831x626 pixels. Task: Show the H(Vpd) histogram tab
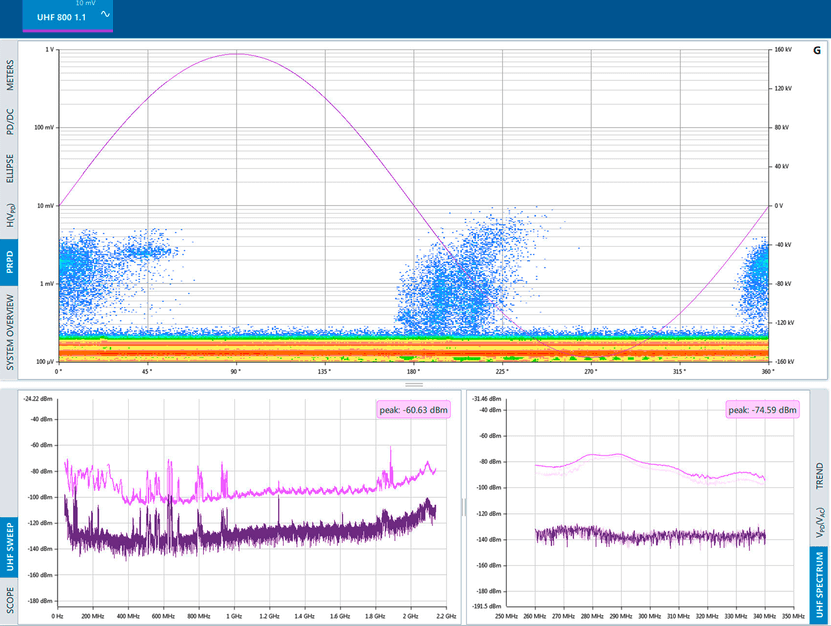point(10,216)
